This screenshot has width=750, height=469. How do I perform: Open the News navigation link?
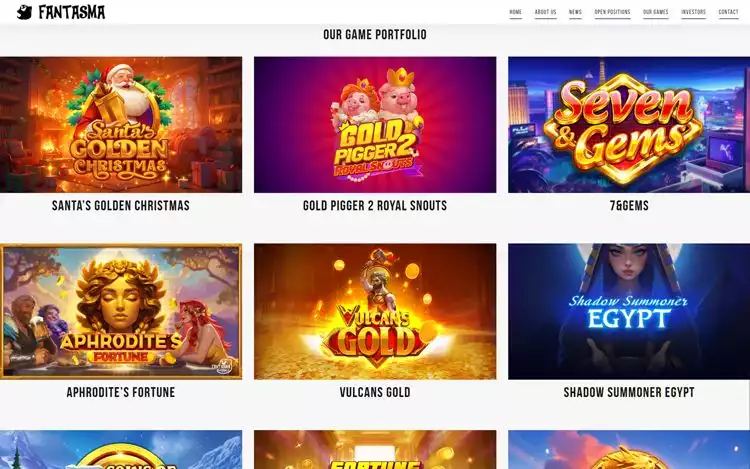[x=575, y=12]
